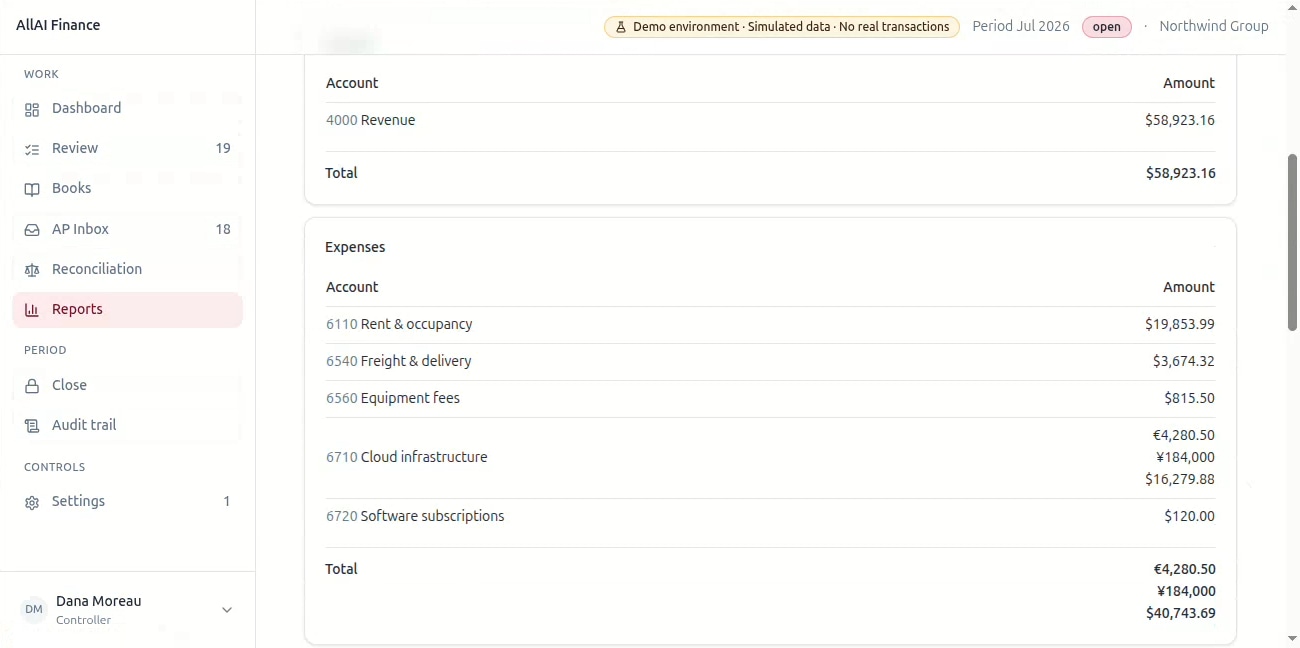Screen dimensions: 1300x648
Task: Click the Expenses section heading
Action: (355, 247)
